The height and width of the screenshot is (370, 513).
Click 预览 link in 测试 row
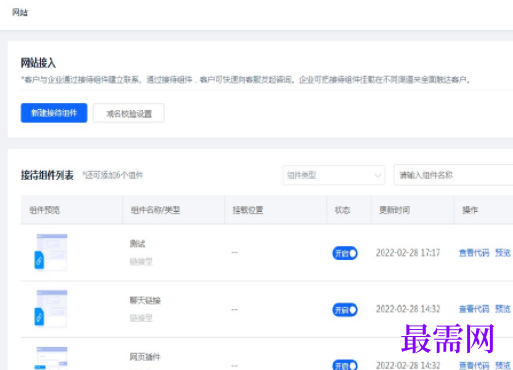click(503, 253)
